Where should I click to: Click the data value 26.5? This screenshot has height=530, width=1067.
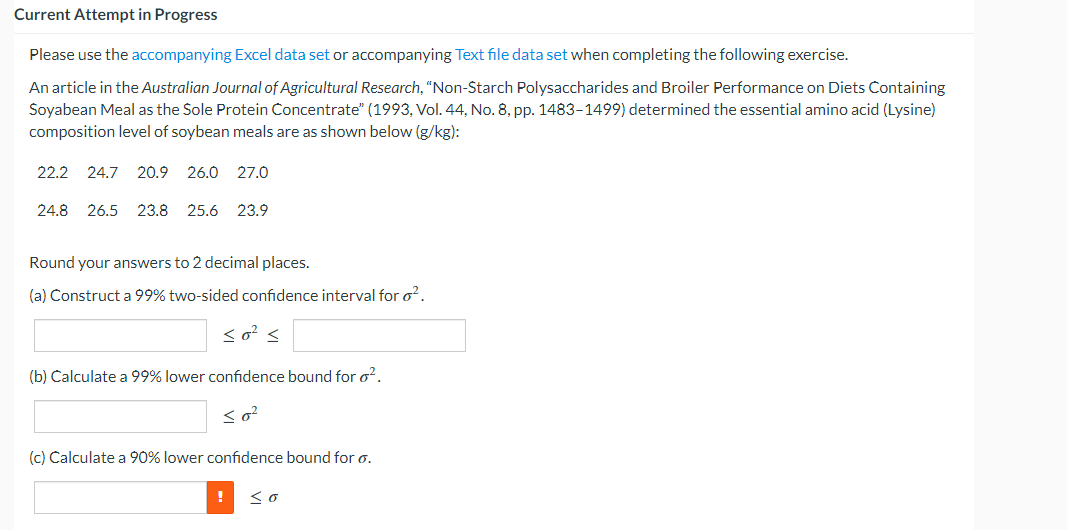click(102, 211)
